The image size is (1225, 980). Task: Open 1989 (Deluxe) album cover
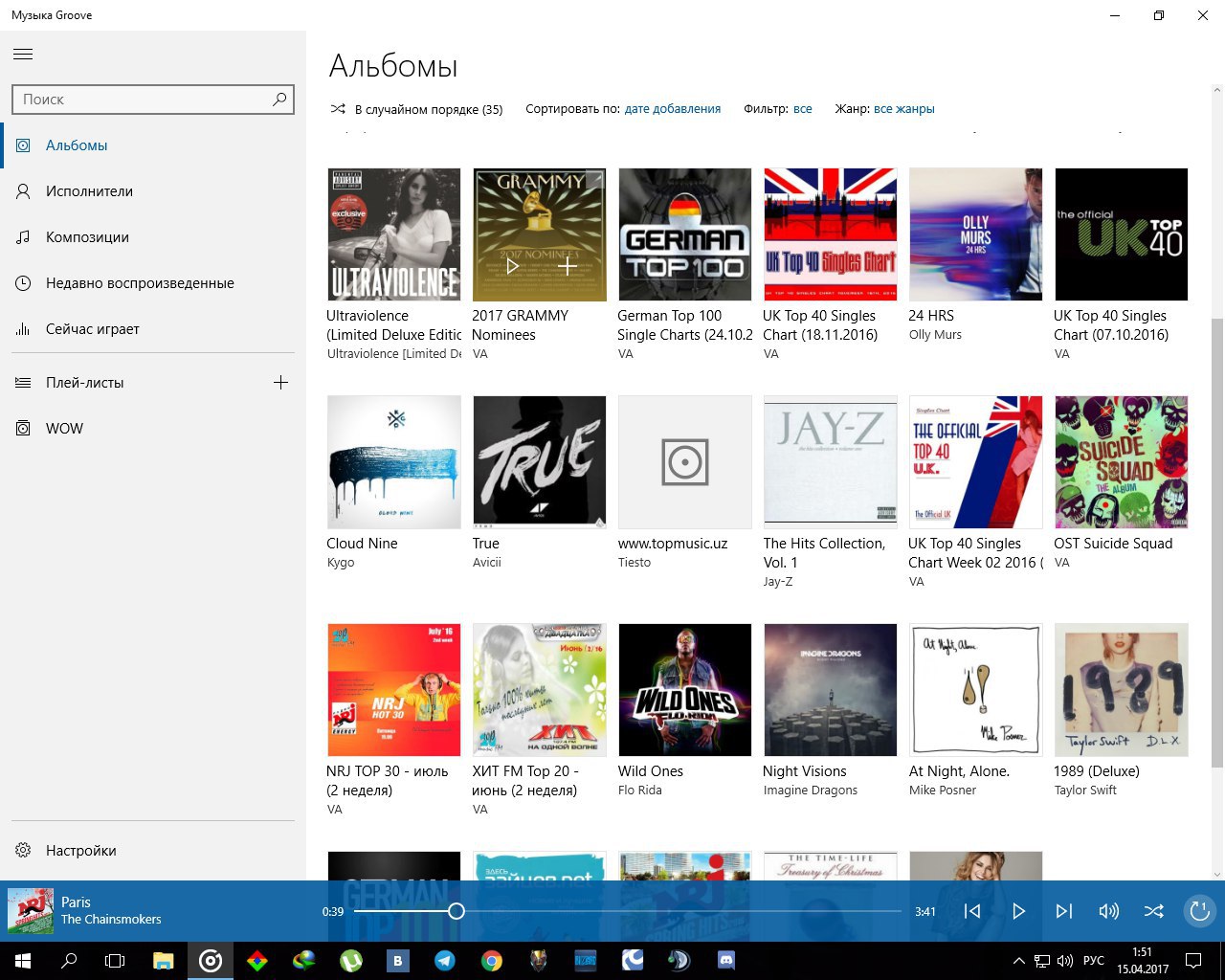[x=1122, y=690]
